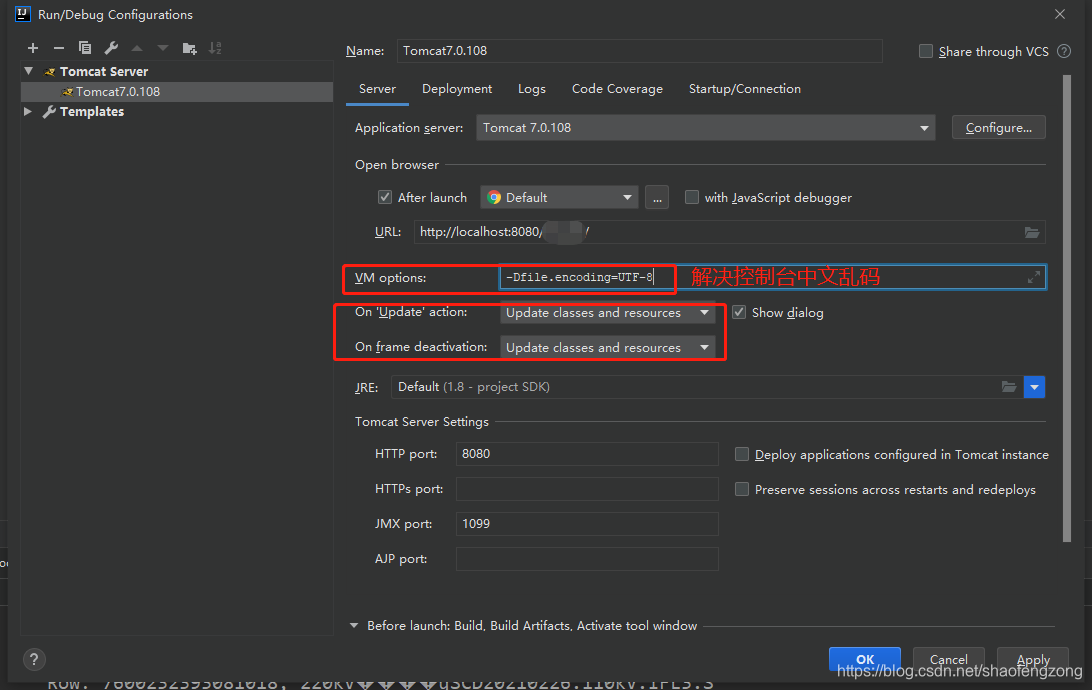The image size is (1092, 690).
Task: Open the On frame deactivation dropdown
Action: pos(607,347)
